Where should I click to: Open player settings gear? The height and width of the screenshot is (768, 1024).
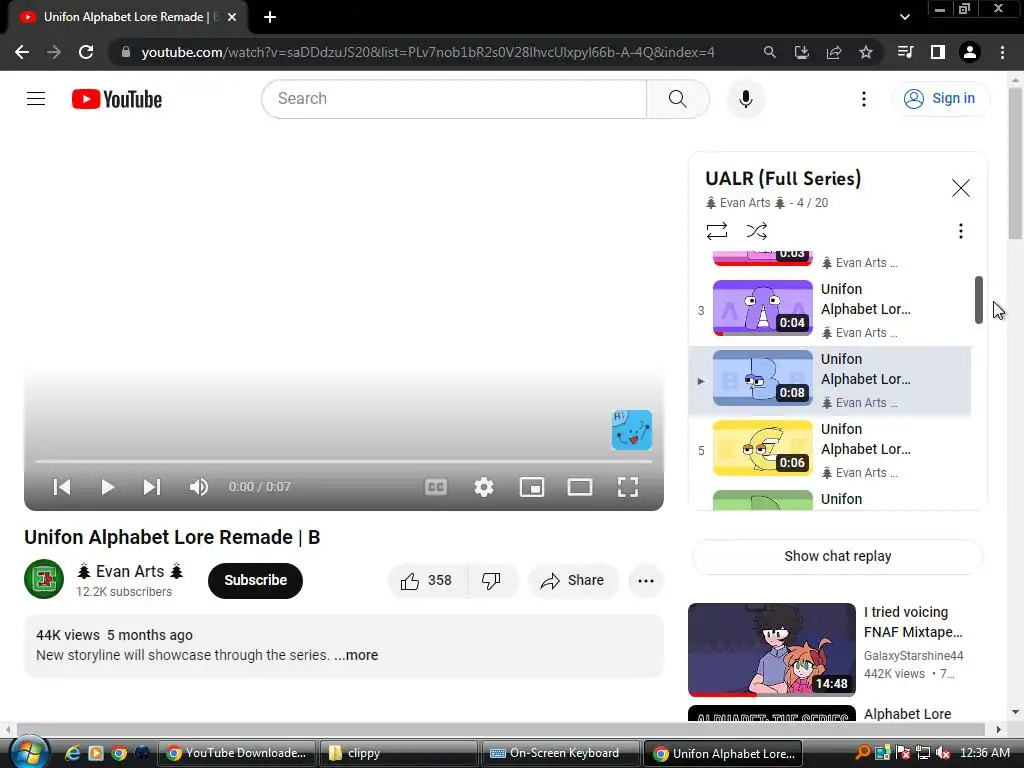click(484, 487)
